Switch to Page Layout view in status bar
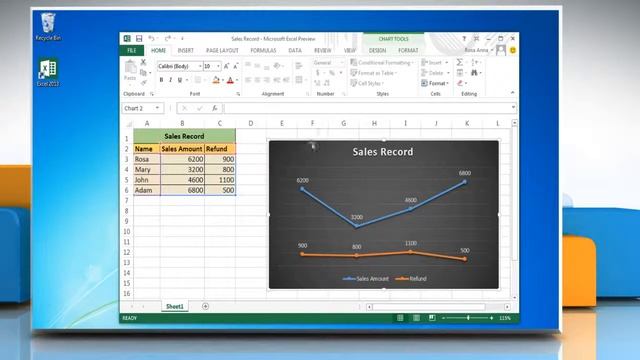The height and width of the screenshot is (360, 640). (416, 318)
